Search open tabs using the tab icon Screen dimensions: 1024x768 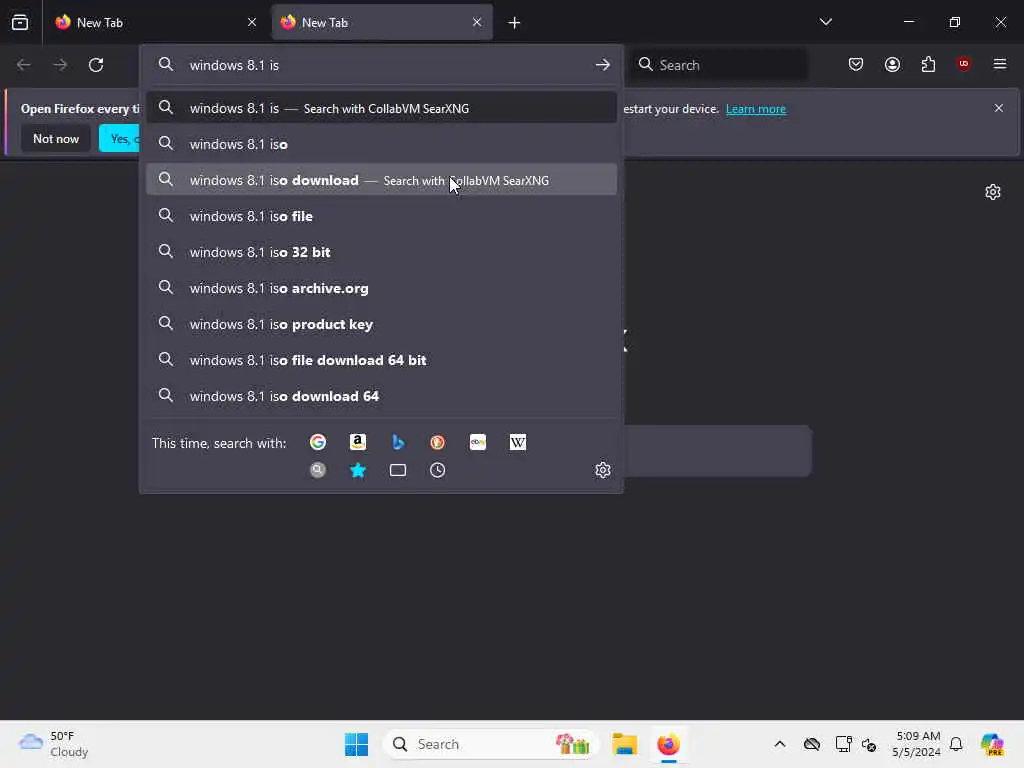[398, 470]
